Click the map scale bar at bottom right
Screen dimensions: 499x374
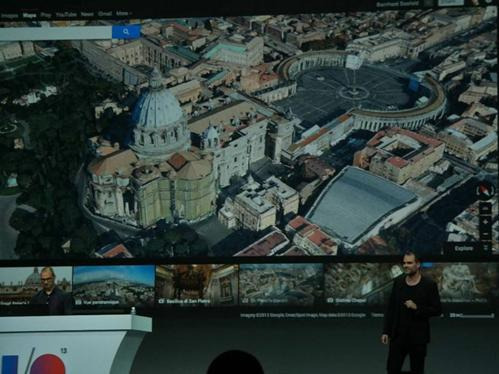click(472, 315)
